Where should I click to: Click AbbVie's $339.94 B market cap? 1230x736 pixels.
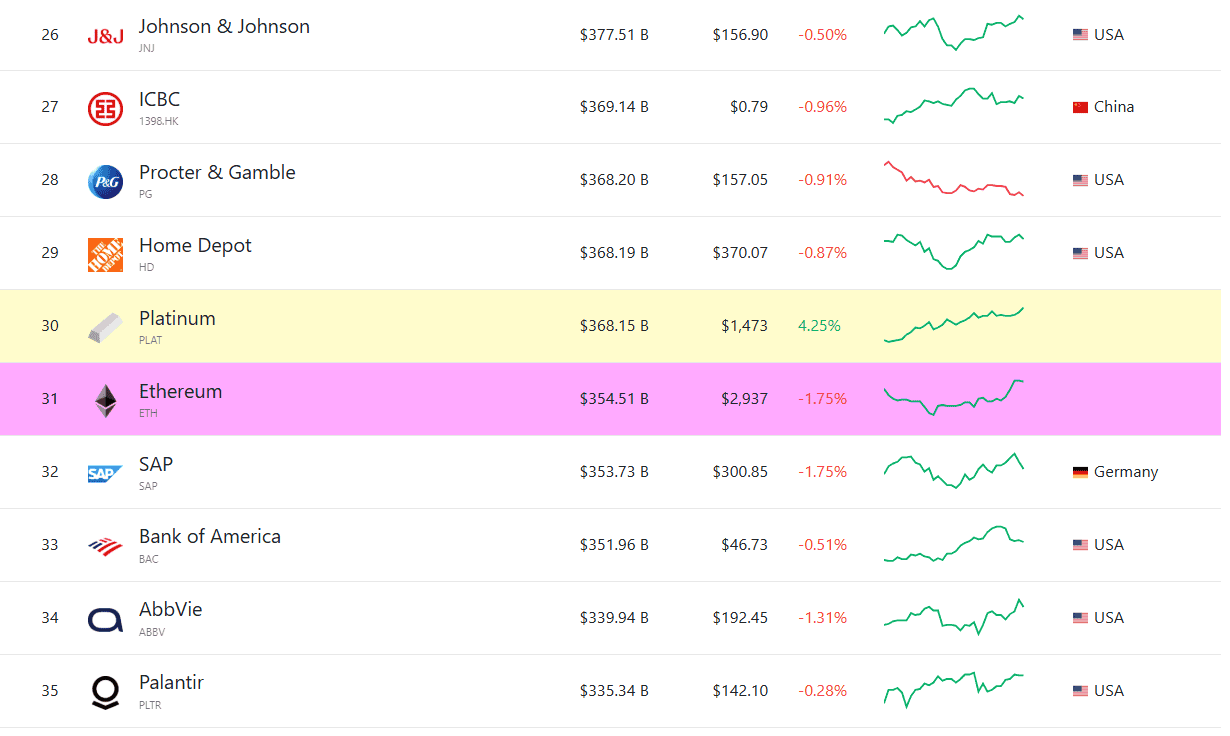(614, 618)
